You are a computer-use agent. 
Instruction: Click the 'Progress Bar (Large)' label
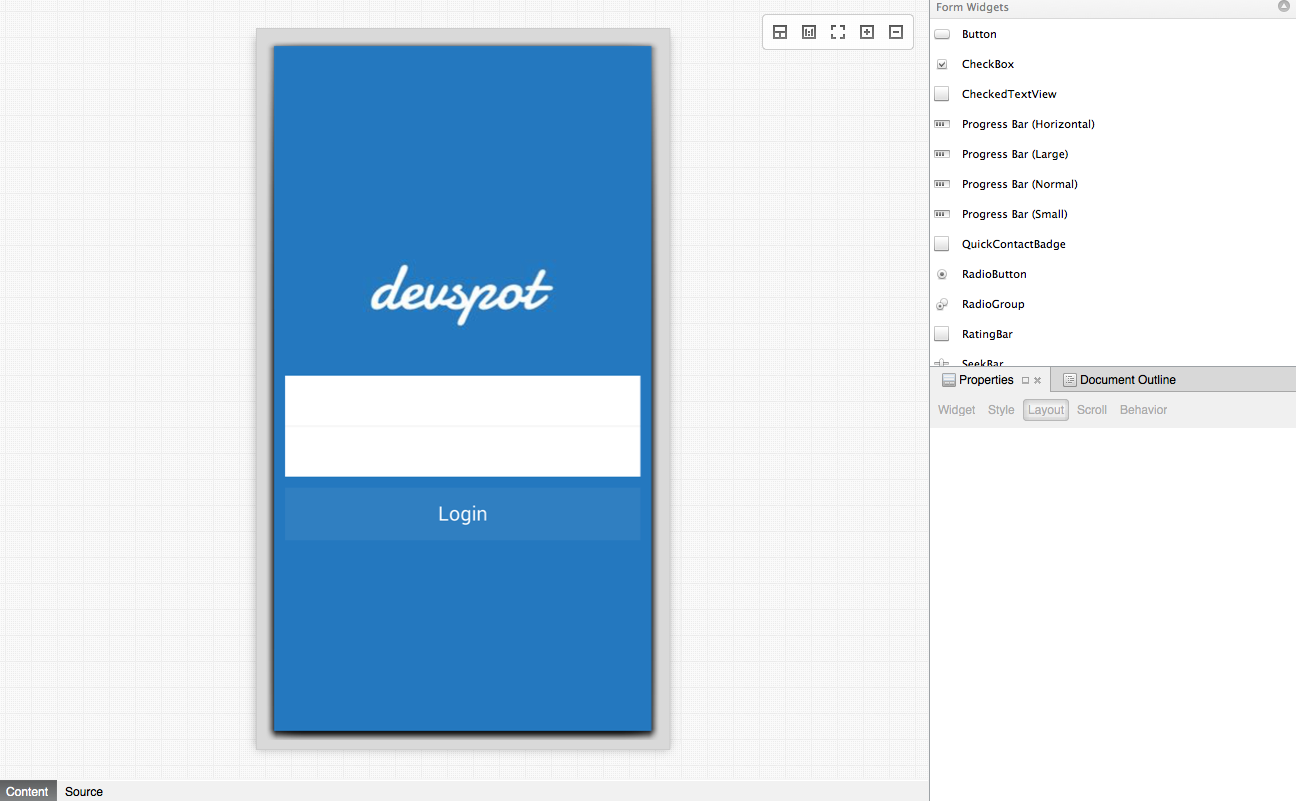tap(1015, 154)
